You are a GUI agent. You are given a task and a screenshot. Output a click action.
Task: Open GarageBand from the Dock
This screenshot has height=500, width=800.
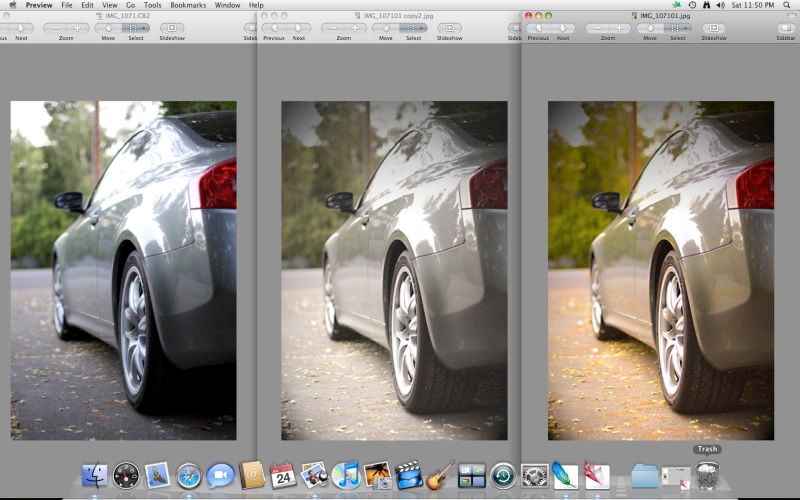coord(440,476)
